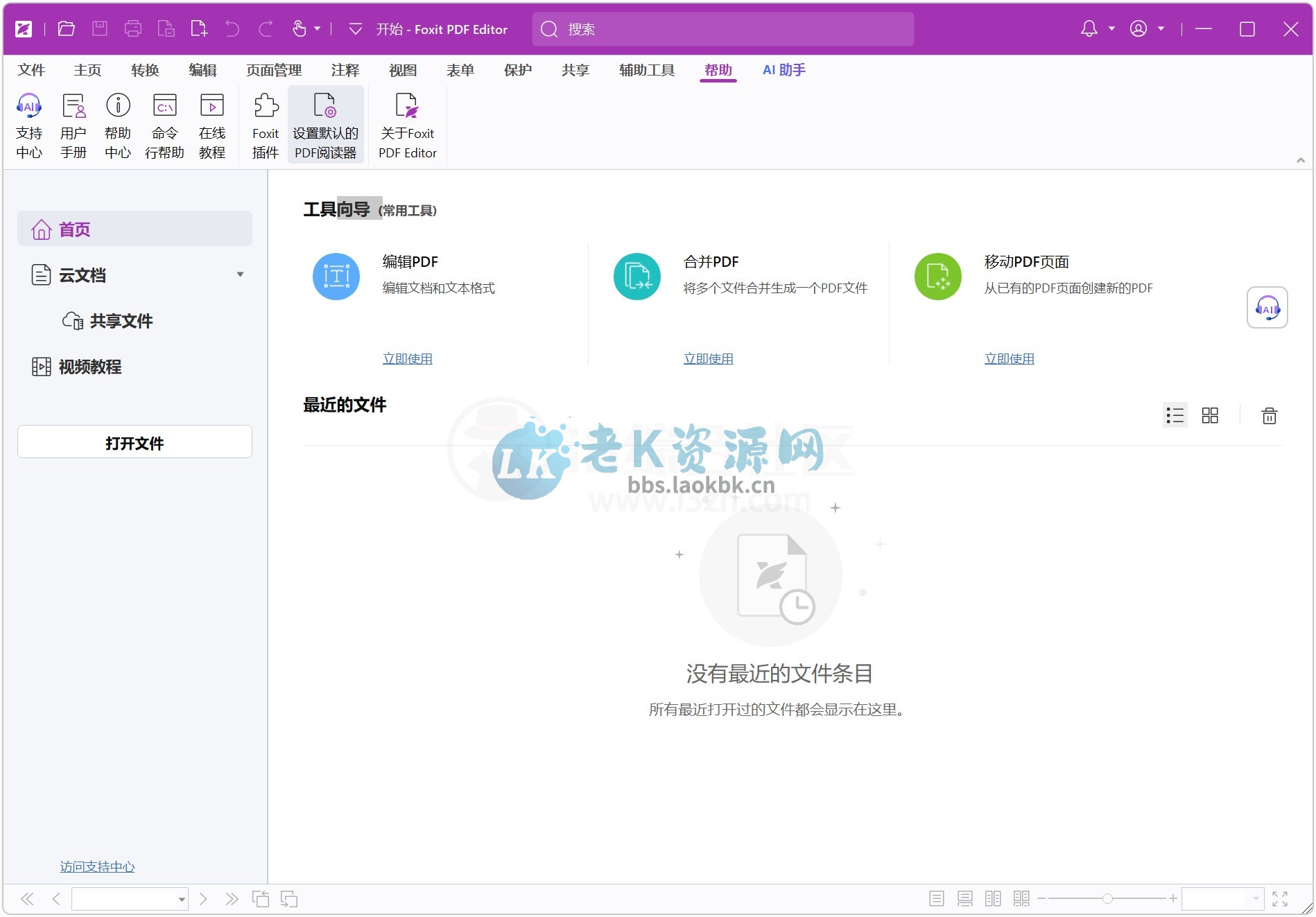This screenshot has height=917, width=1316.
Task: Collapse the ribbon with the chevron
Action: [1301, 160]
